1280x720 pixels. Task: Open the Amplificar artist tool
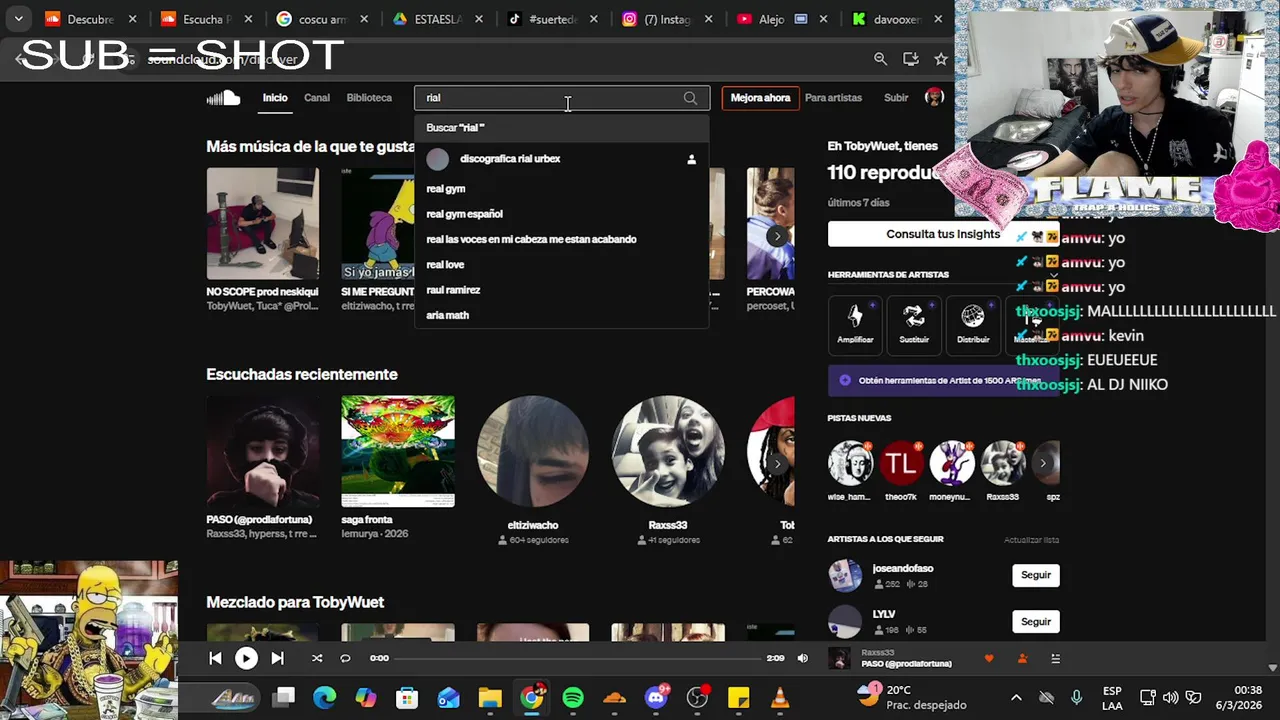pyautogui.click(x=855, y=325)
